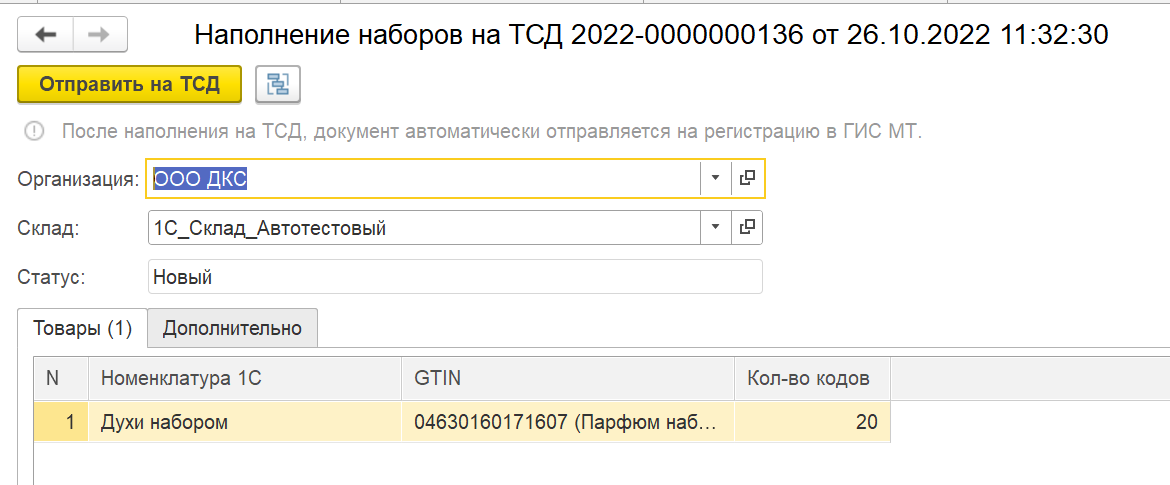The height and width of the screenshot is (485, 1170).
Task: Select the GTIN cell 04630160171607
Action: [568, 422]
